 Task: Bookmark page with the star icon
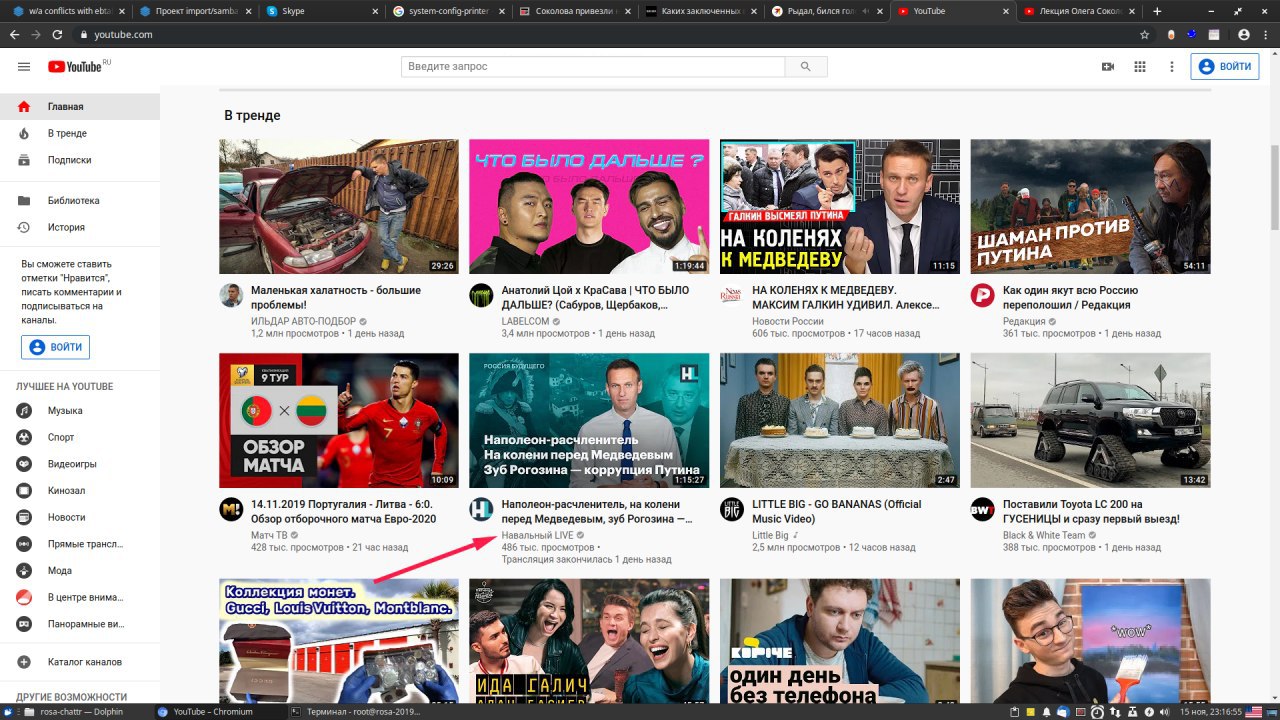[1145, 34]
